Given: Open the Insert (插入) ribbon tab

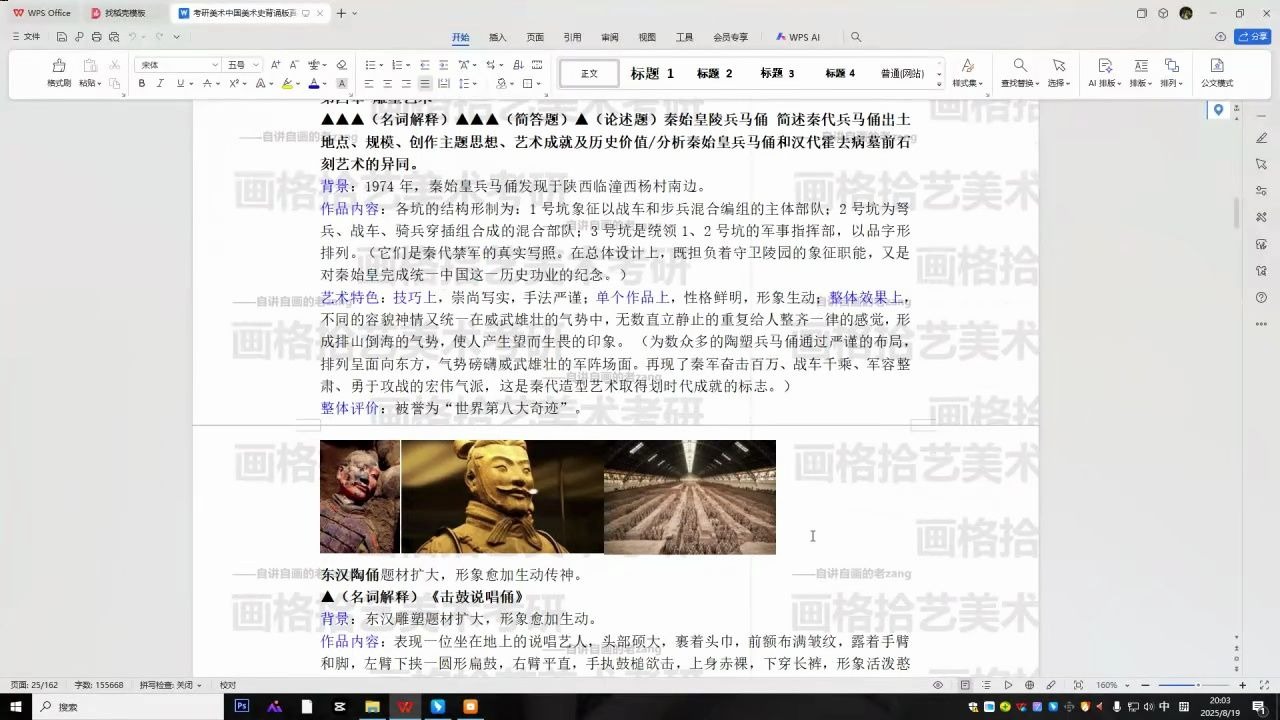Looking at the screenshot, I should coord(497,37).
